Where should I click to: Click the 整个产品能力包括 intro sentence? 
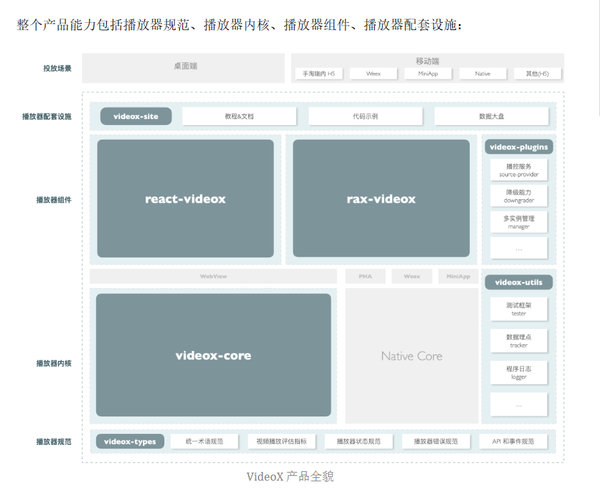[x=240, y=25]
